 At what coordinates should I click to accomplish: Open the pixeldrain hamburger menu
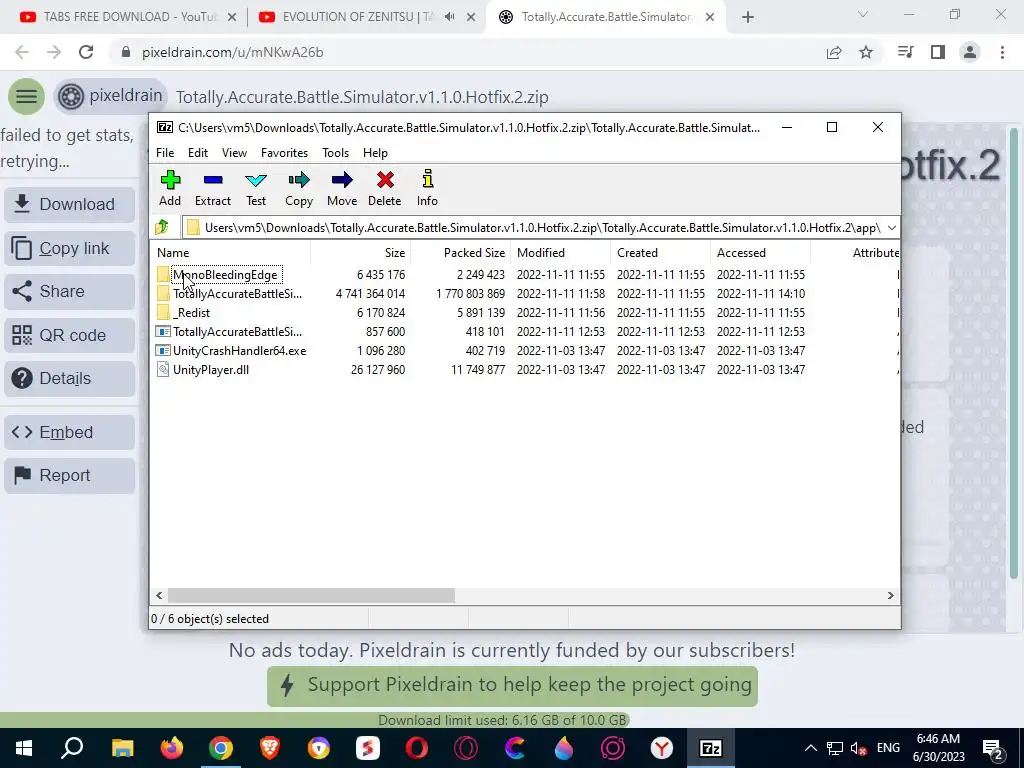pos(26,97)
